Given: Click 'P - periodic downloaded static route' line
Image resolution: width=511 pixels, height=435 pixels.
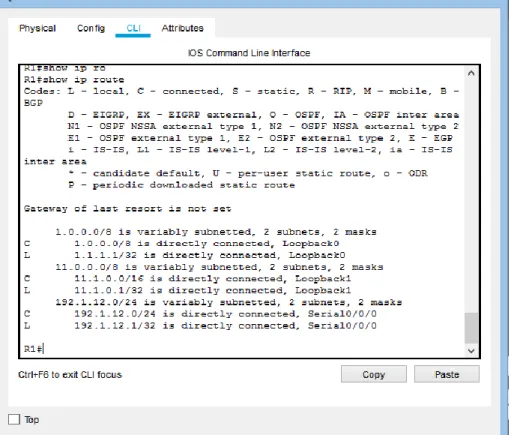Looking at the screenshot, I should tap(182, 185).
